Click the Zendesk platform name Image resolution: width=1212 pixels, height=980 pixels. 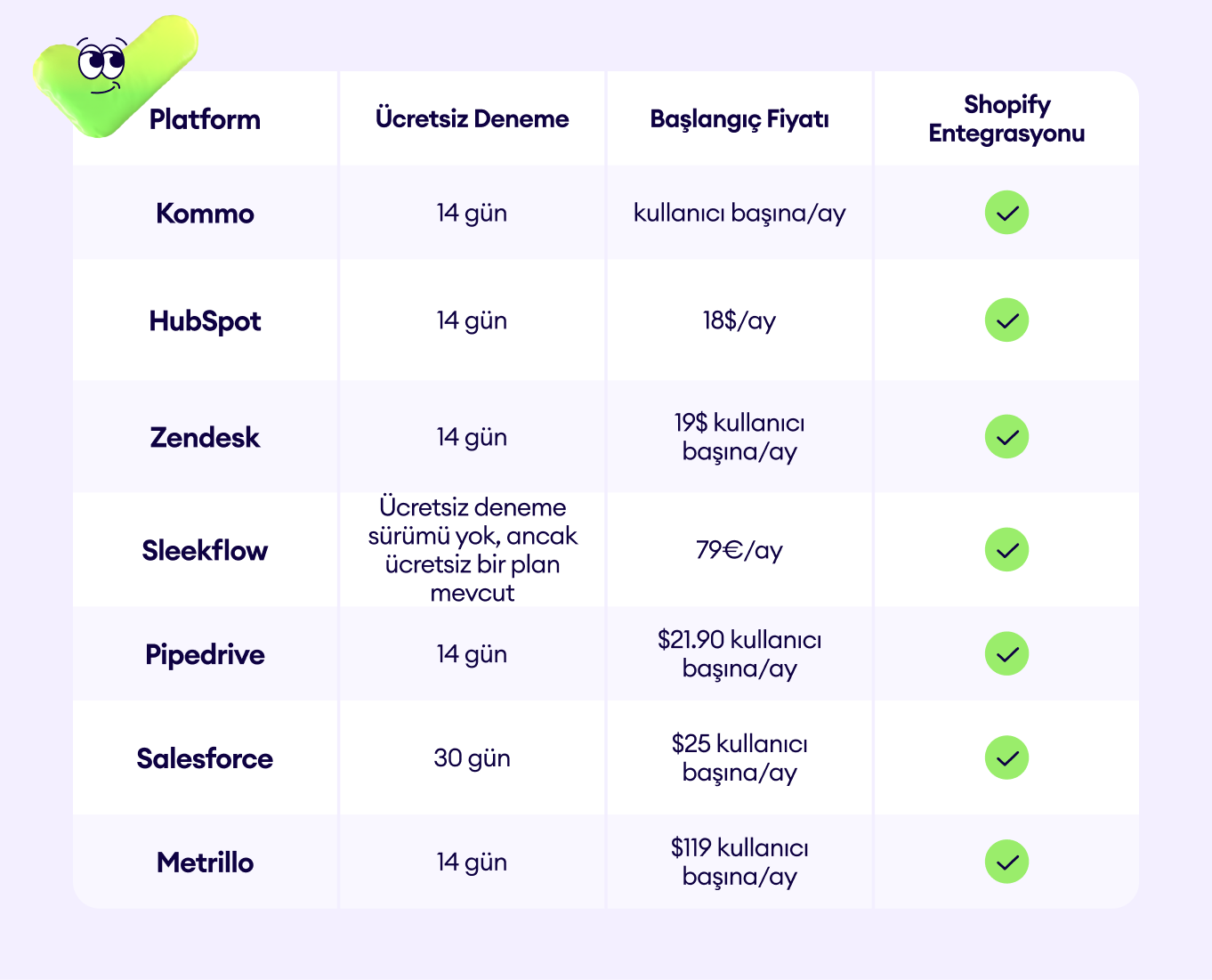click(205, 438)
